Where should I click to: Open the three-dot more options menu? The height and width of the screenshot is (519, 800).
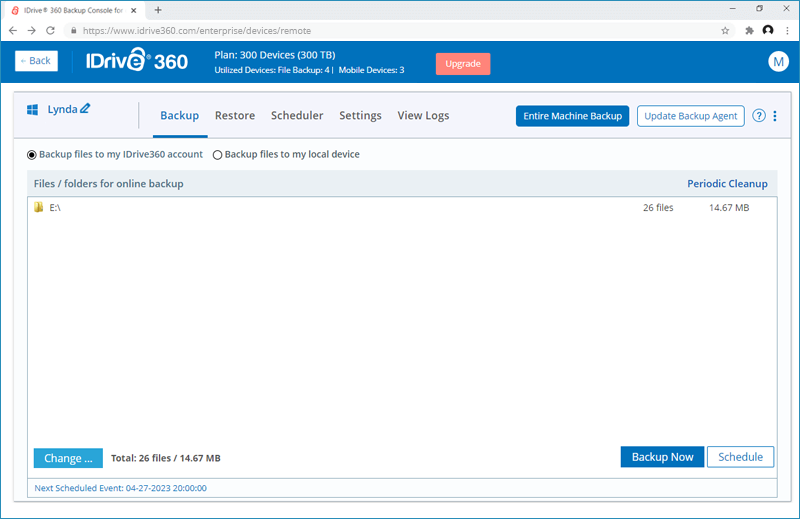point(775,116)
